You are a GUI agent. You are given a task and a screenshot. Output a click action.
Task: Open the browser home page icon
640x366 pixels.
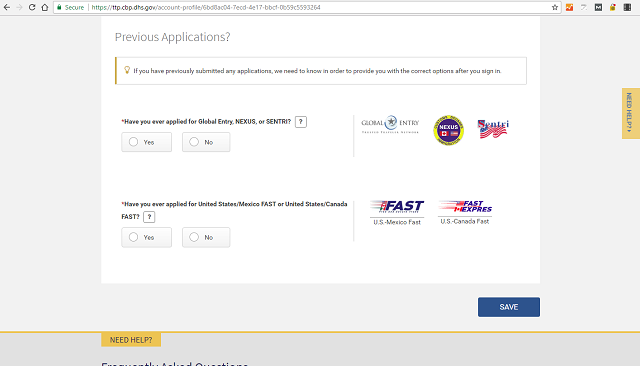pos(44,7)
